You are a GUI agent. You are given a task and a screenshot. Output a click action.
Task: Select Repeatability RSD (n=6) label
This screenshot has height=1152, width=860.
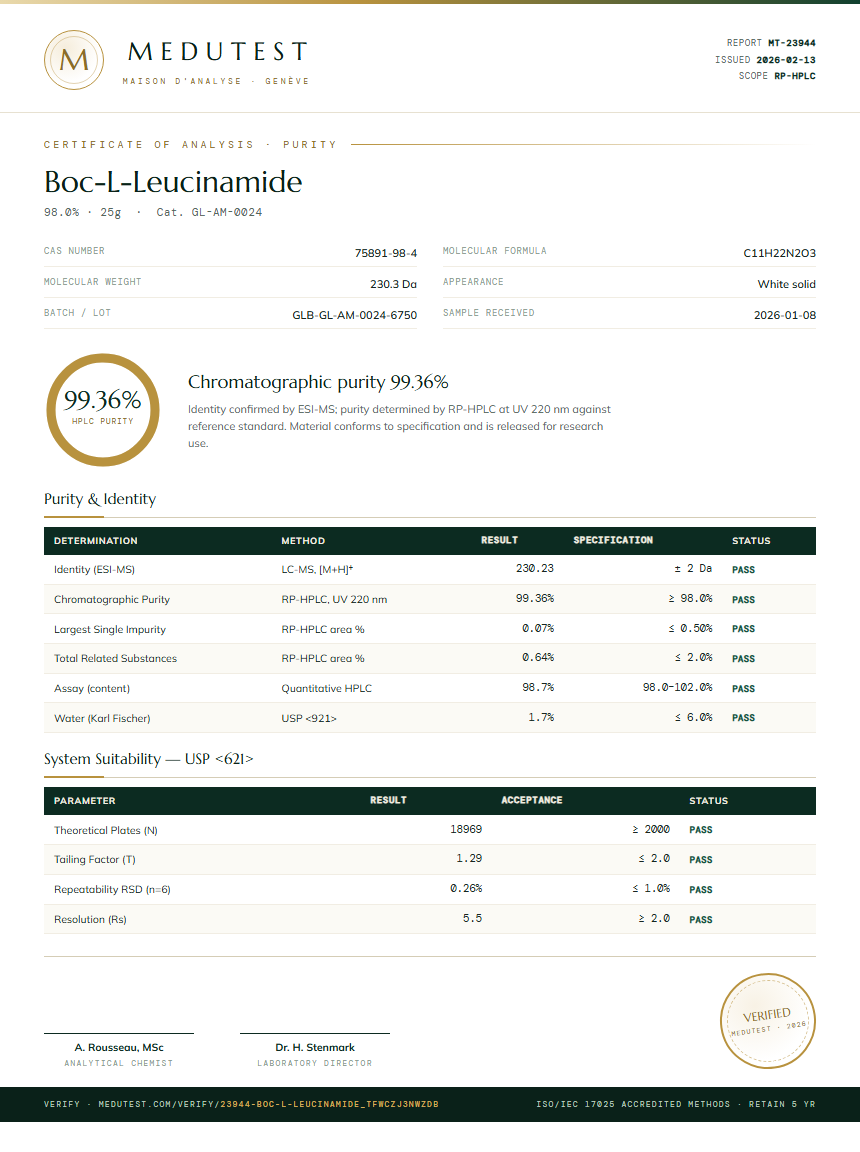[x=112, y=890]
